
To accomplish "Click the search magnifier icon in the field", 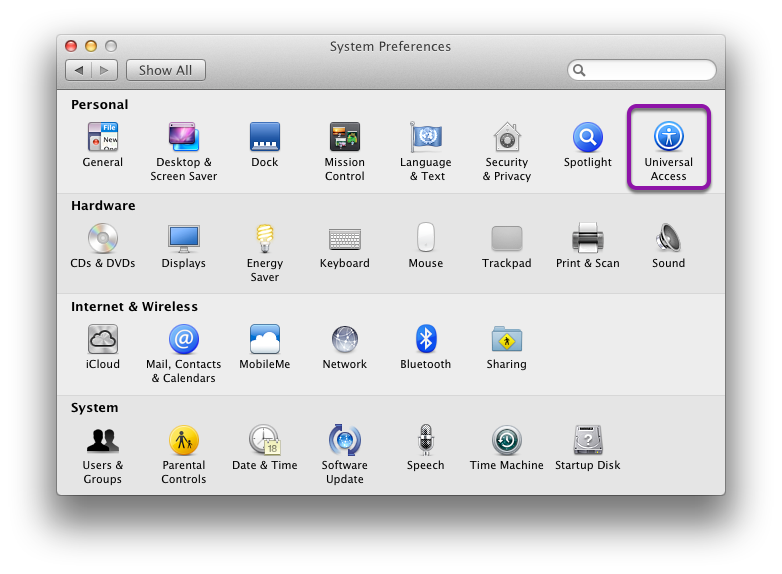I will (x=579, y=70).
